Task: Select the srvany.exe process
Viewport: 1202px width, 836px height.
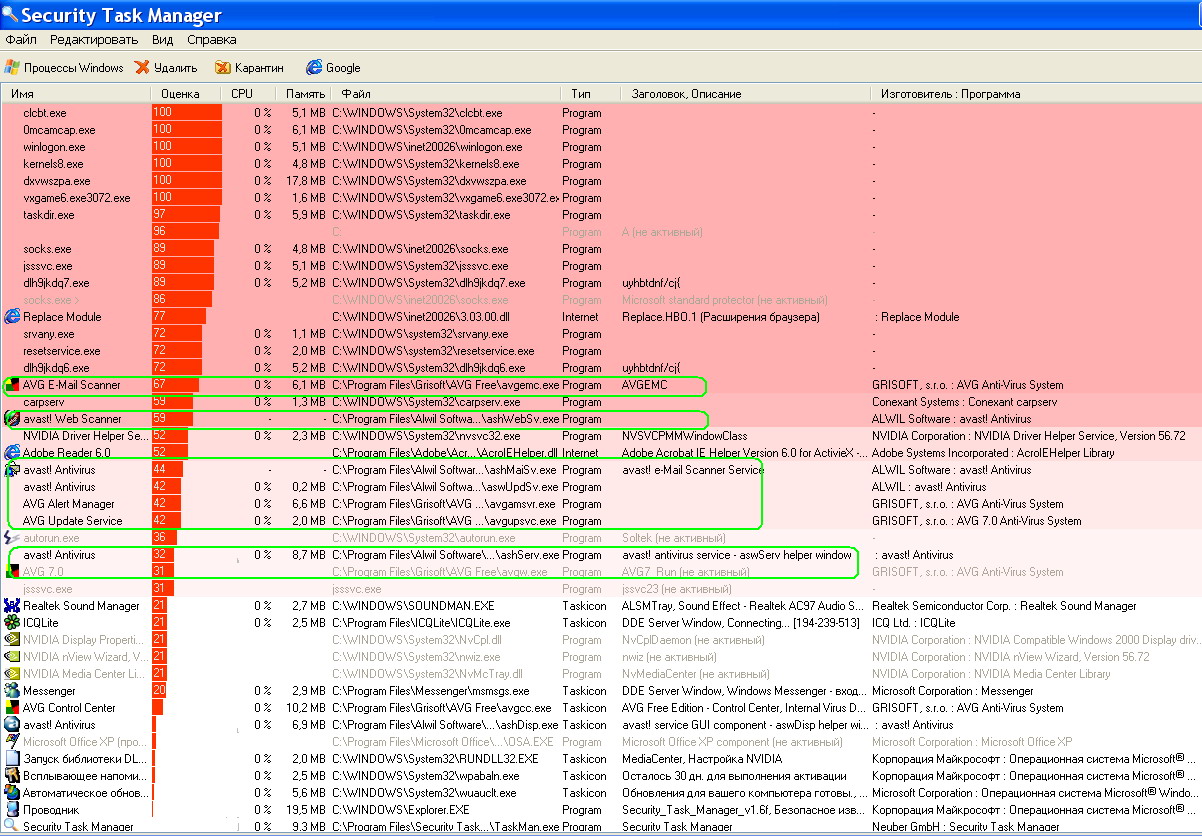Action: tap(601, 334)
